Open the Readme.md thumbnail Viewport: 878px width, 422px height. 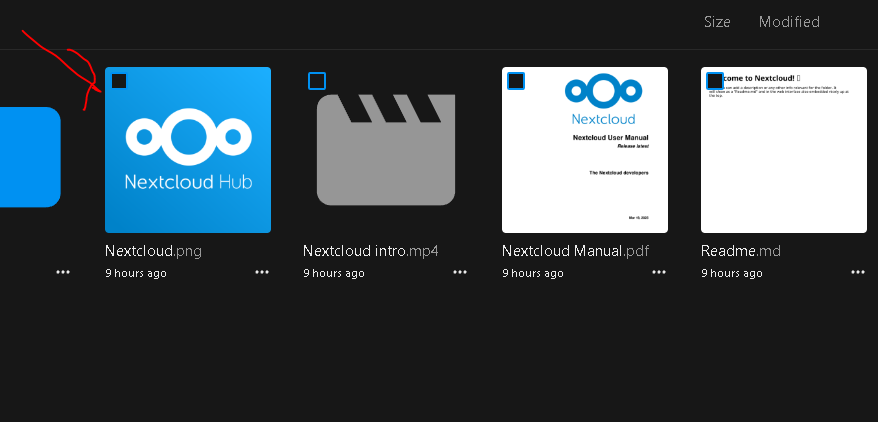point(783,150)
